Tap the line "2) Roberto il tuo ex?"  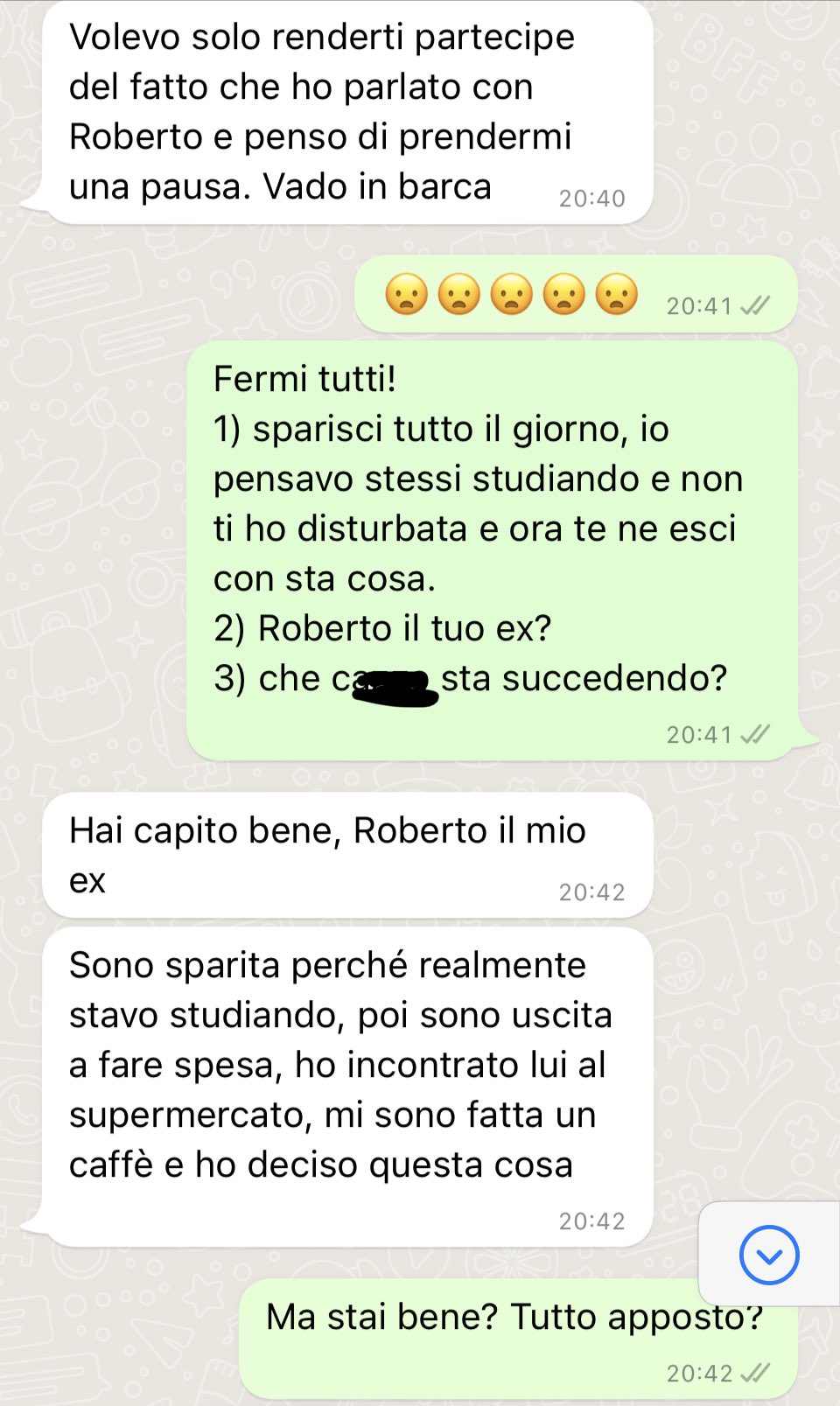coord(382,628)
